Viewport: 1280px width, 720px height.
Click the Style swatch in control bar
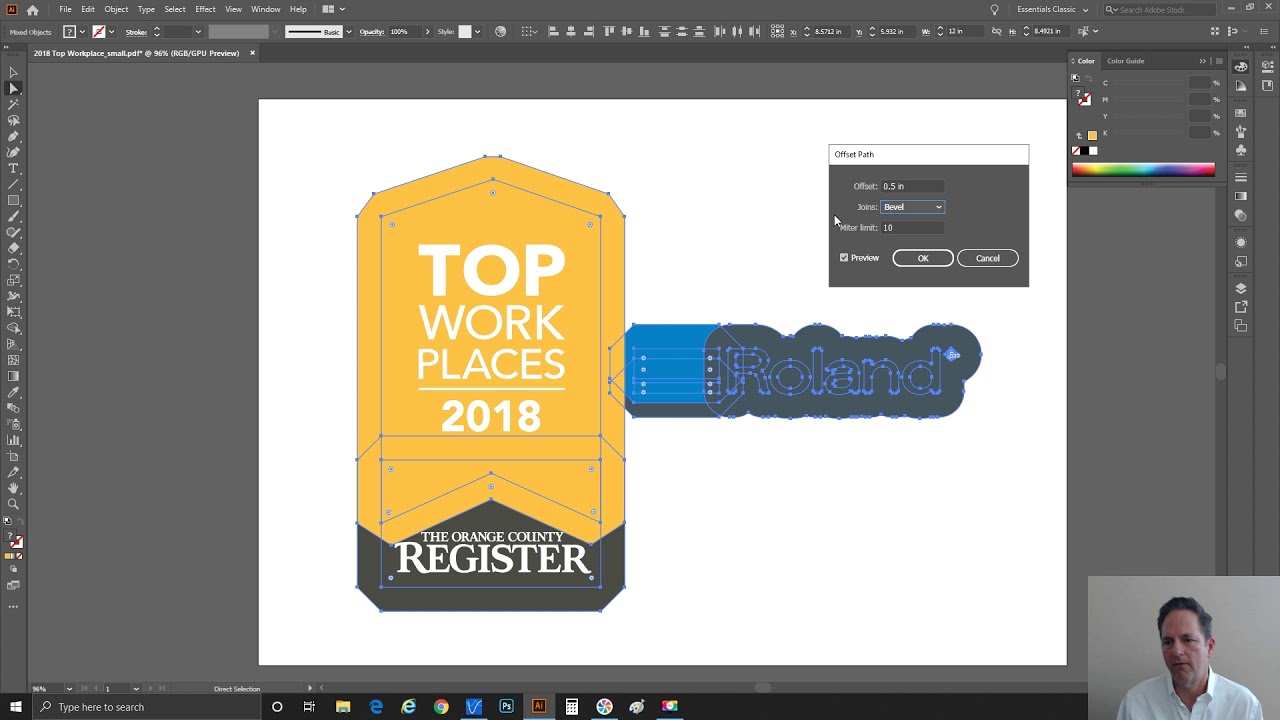coord(464,31)
